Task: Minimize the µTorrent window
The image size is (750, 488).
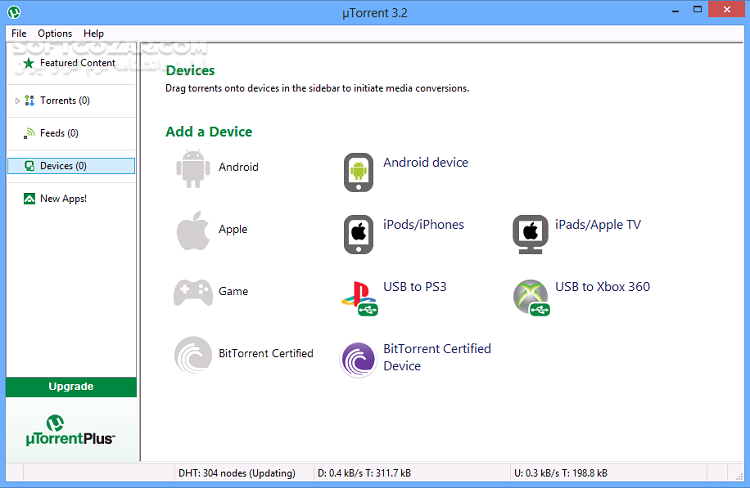Action: tap(675, 11)
